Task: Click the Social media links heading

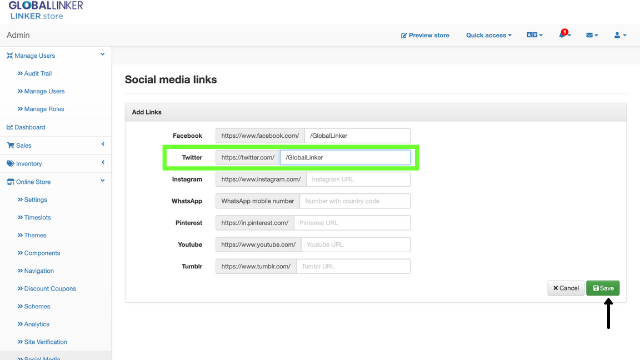Action: (171, 80)
